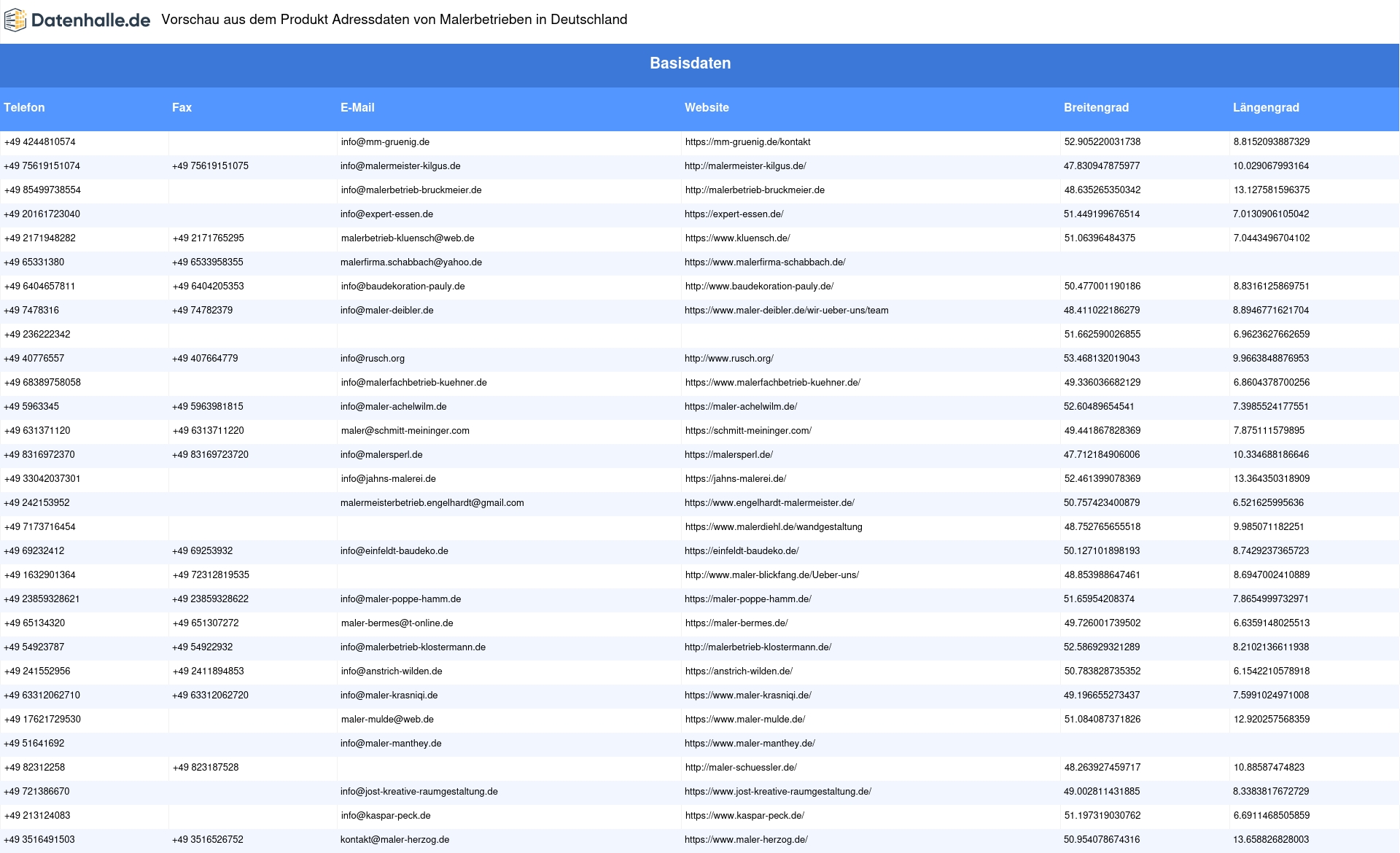
Task: Open website https://www.kluensch.de/
Action: [x=737, y=238]
